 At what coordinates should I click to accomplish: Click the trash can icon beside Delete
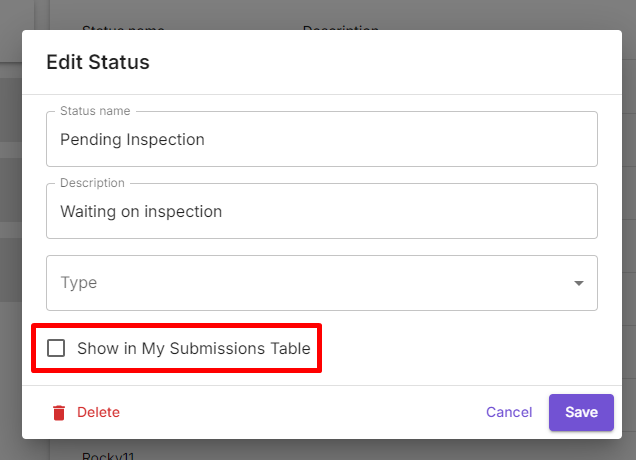tap(59, 412)
